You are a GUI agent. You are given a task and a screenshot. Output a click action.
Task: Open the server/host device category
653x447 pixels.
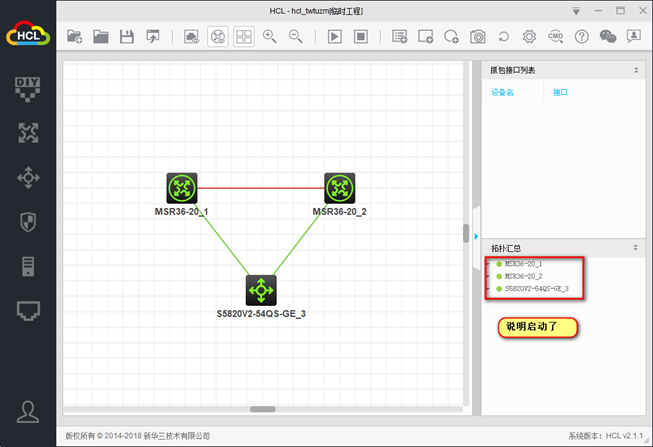[28, 267]
